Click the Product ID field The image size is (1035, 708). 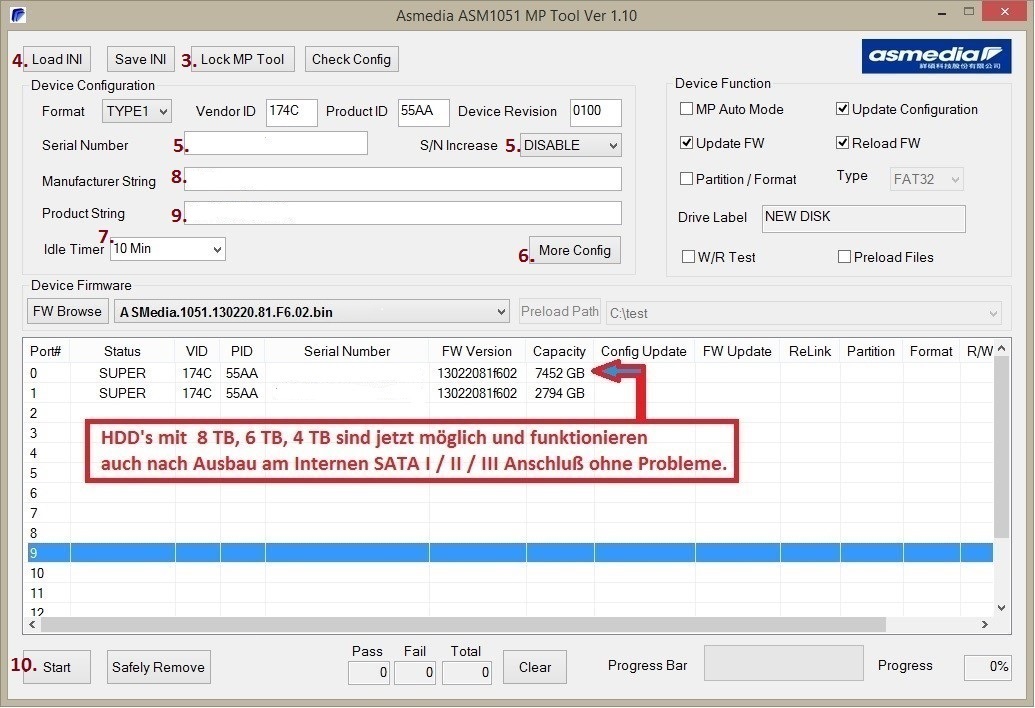click(x=424, y=112)
